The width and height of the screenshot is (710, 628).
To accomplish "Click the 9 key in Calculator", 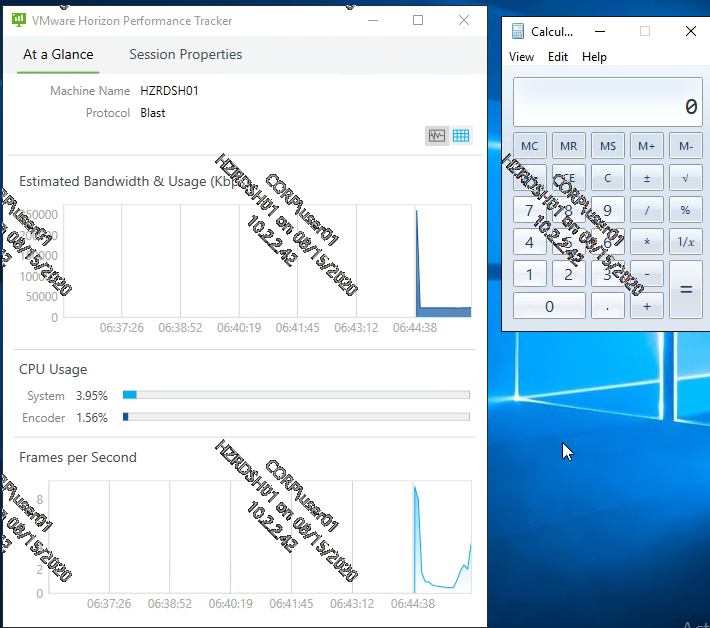I will pyautogui.click(x=608, y=210).
